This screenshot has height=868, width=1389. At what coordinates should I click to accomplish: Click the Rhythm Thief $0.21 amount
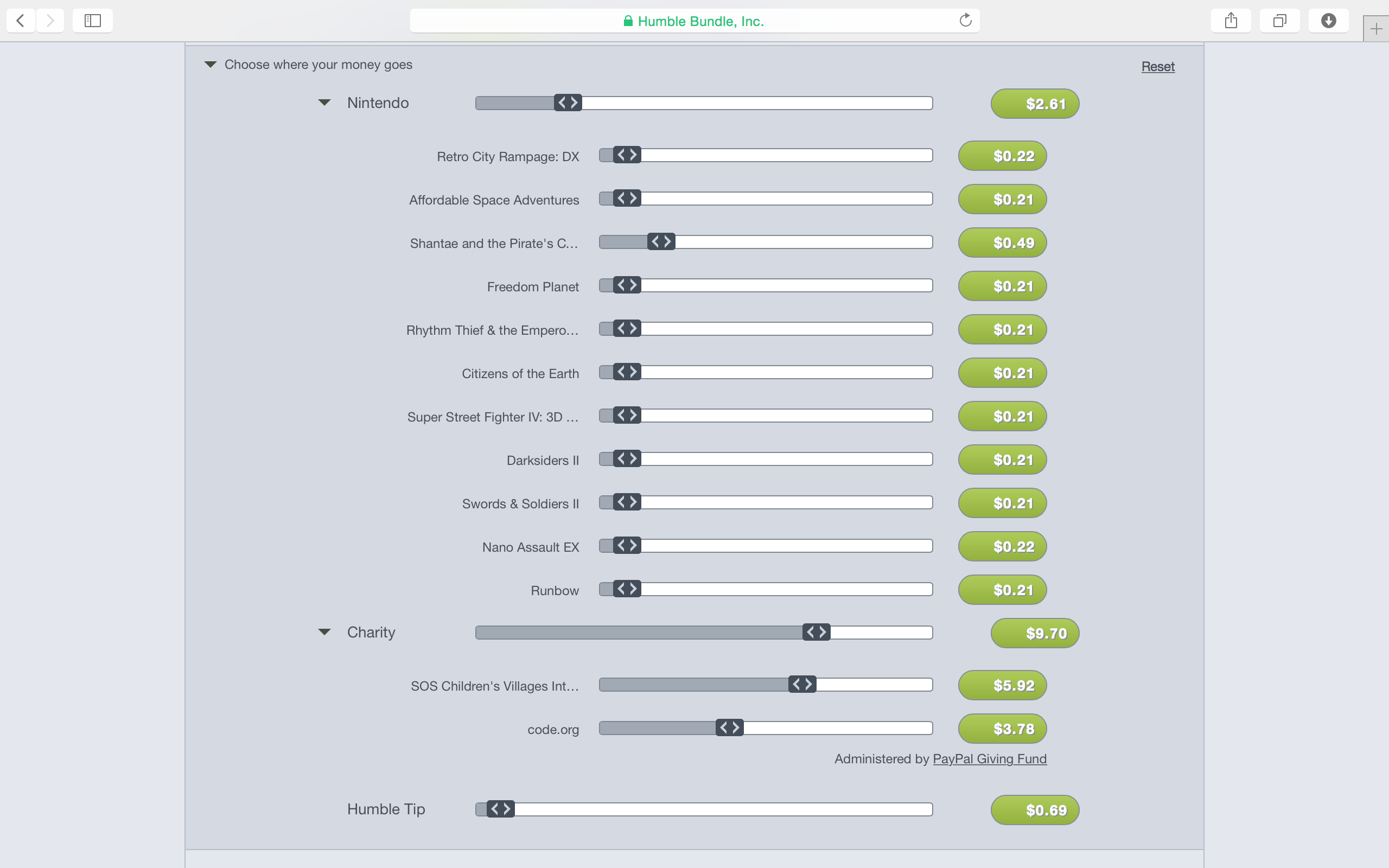1002,329
